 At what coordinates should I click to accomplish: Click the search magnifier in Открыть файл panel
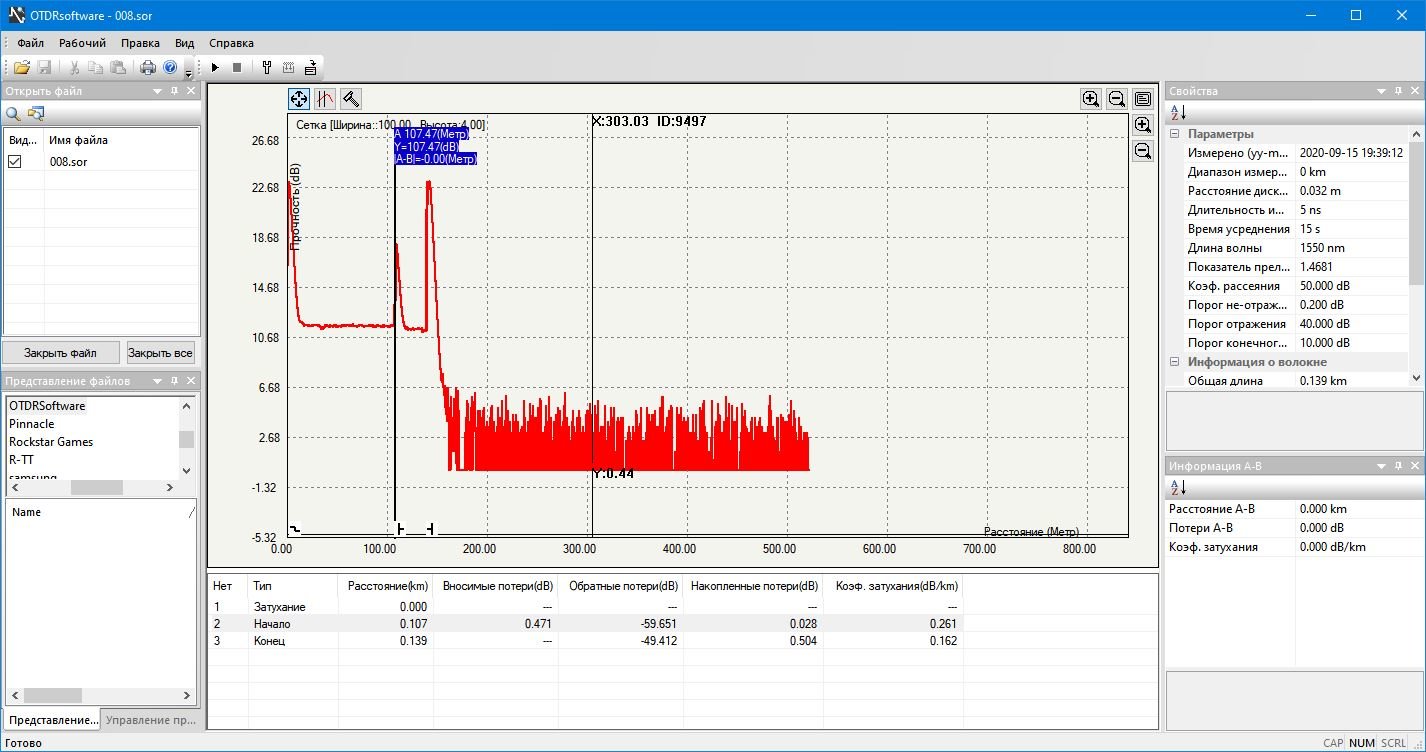click(x=14, y=114)
